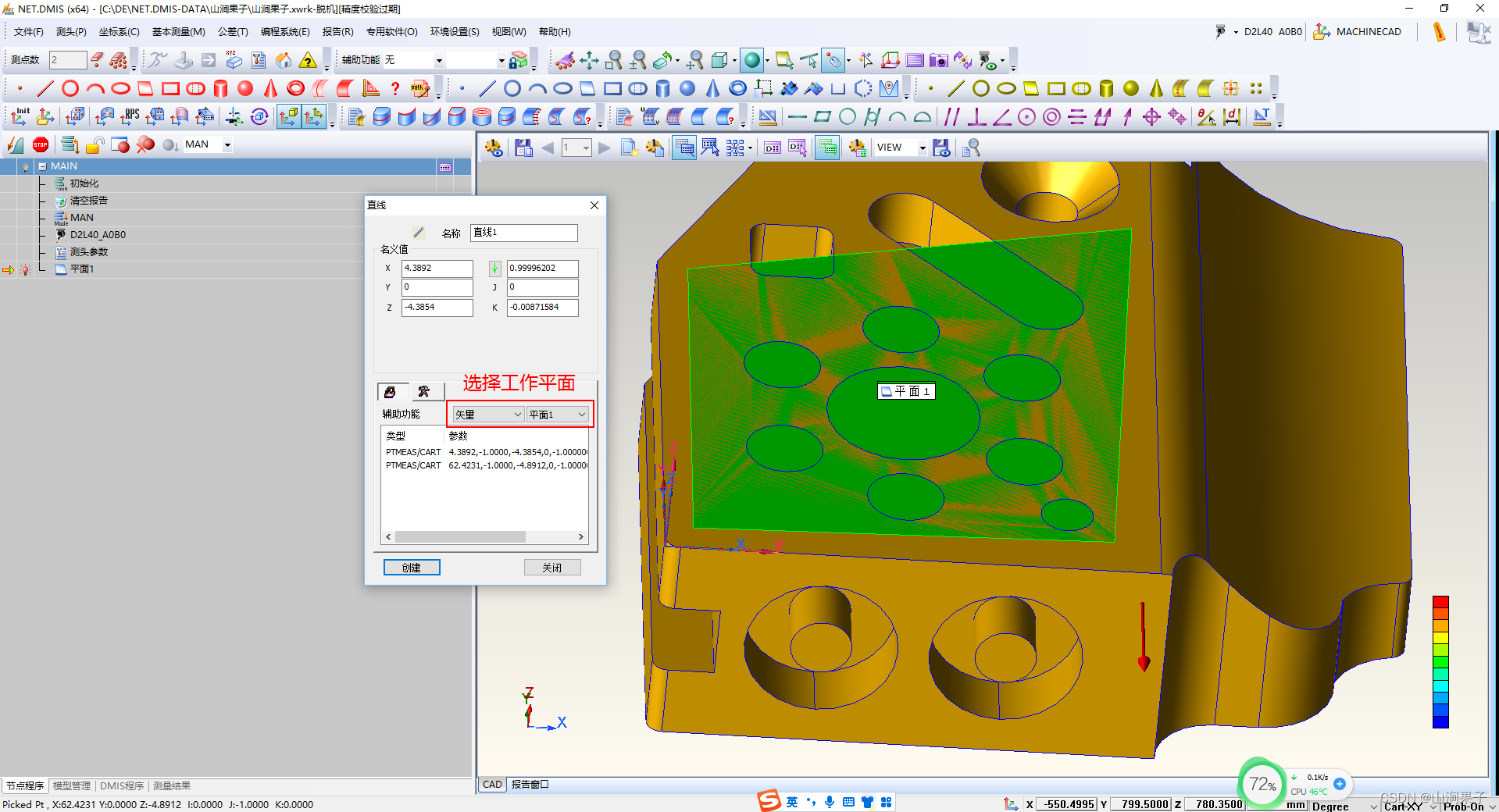Open the joystick control icon
The image size is (1499, 812).
click(184, 60)
